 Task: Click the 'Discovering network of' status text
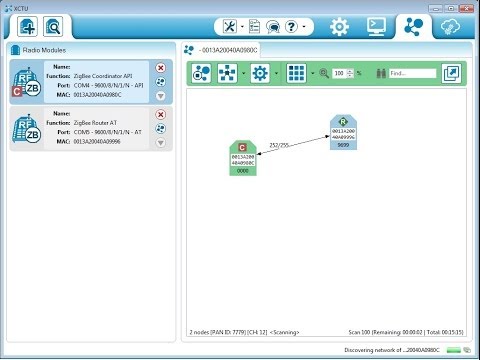(x=392, y=350)
